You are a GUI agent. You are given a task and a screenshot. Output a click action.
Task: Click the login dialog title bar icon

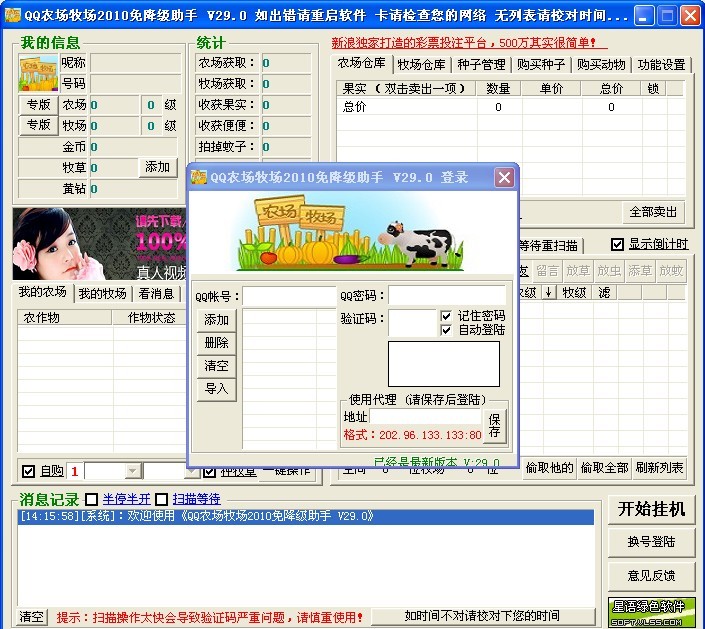[x=199, y=177]
